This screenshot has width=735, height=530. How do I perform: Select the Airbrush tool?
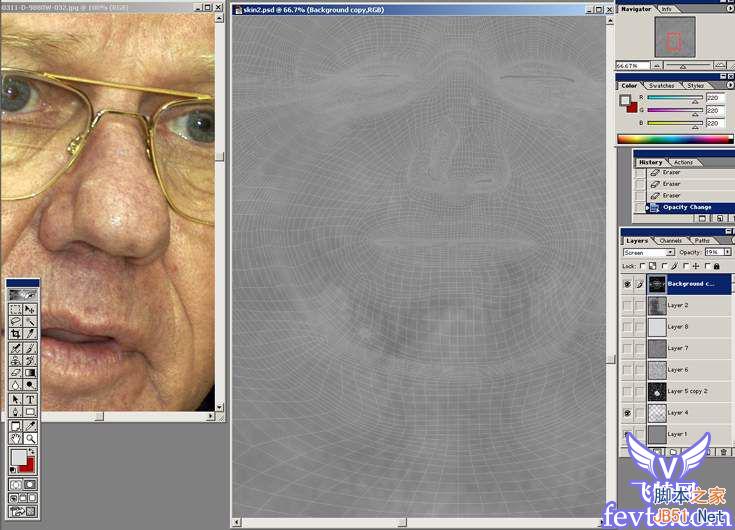(16, 348)
